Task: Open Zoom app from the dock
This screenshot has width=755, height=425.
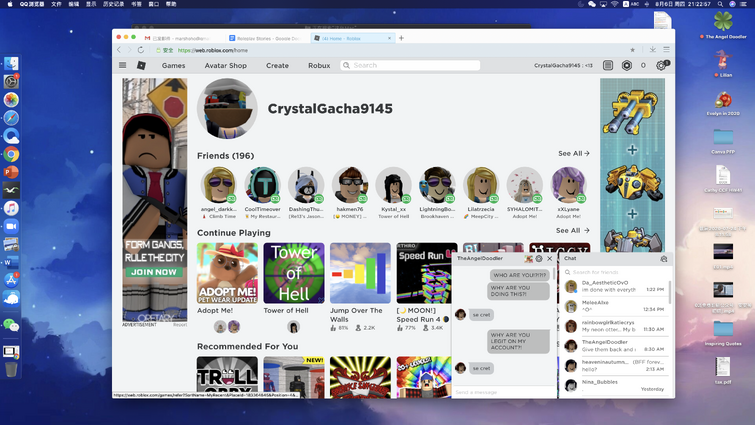Action: [x=11, y=226]
